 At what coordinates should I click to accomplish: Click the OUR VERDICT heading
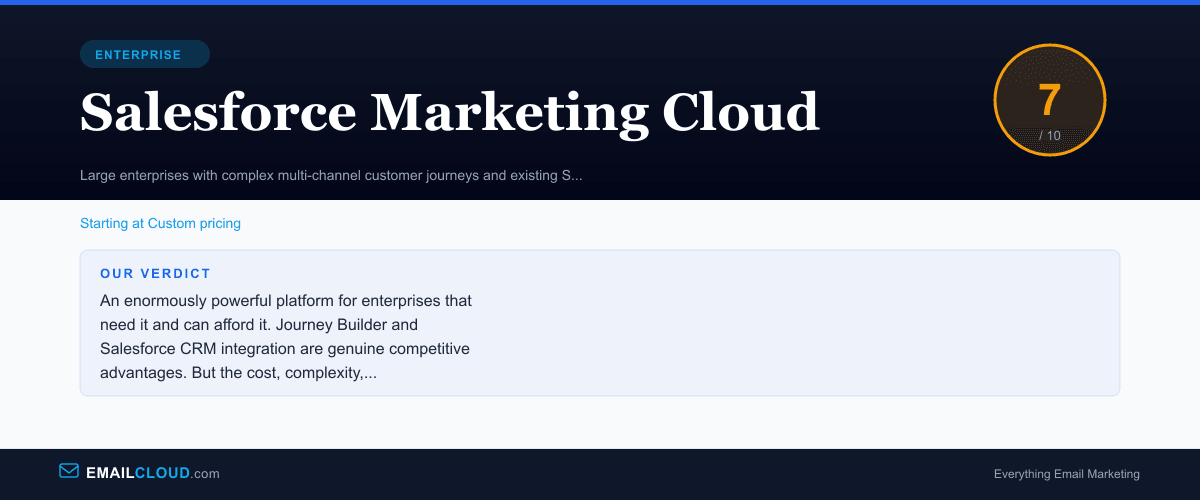point(155,273)
